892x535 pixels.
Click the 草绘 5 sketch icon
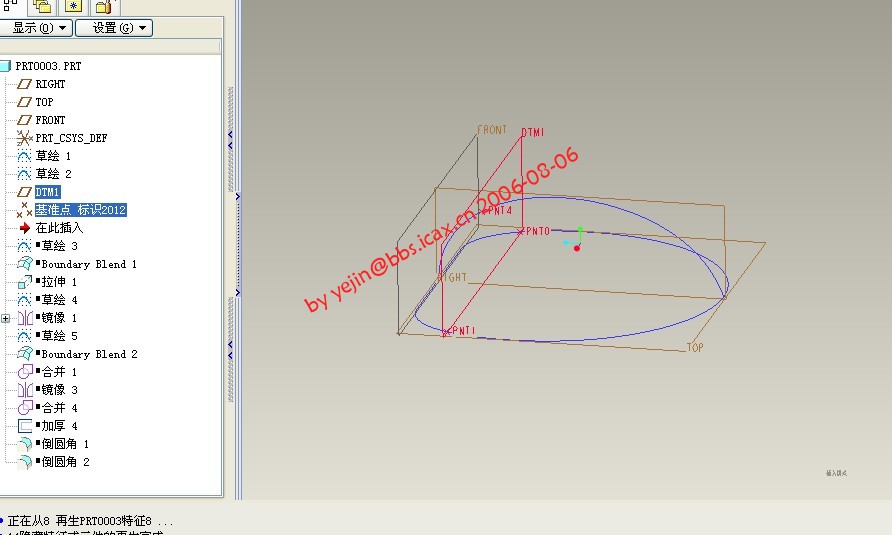[24, 336]
